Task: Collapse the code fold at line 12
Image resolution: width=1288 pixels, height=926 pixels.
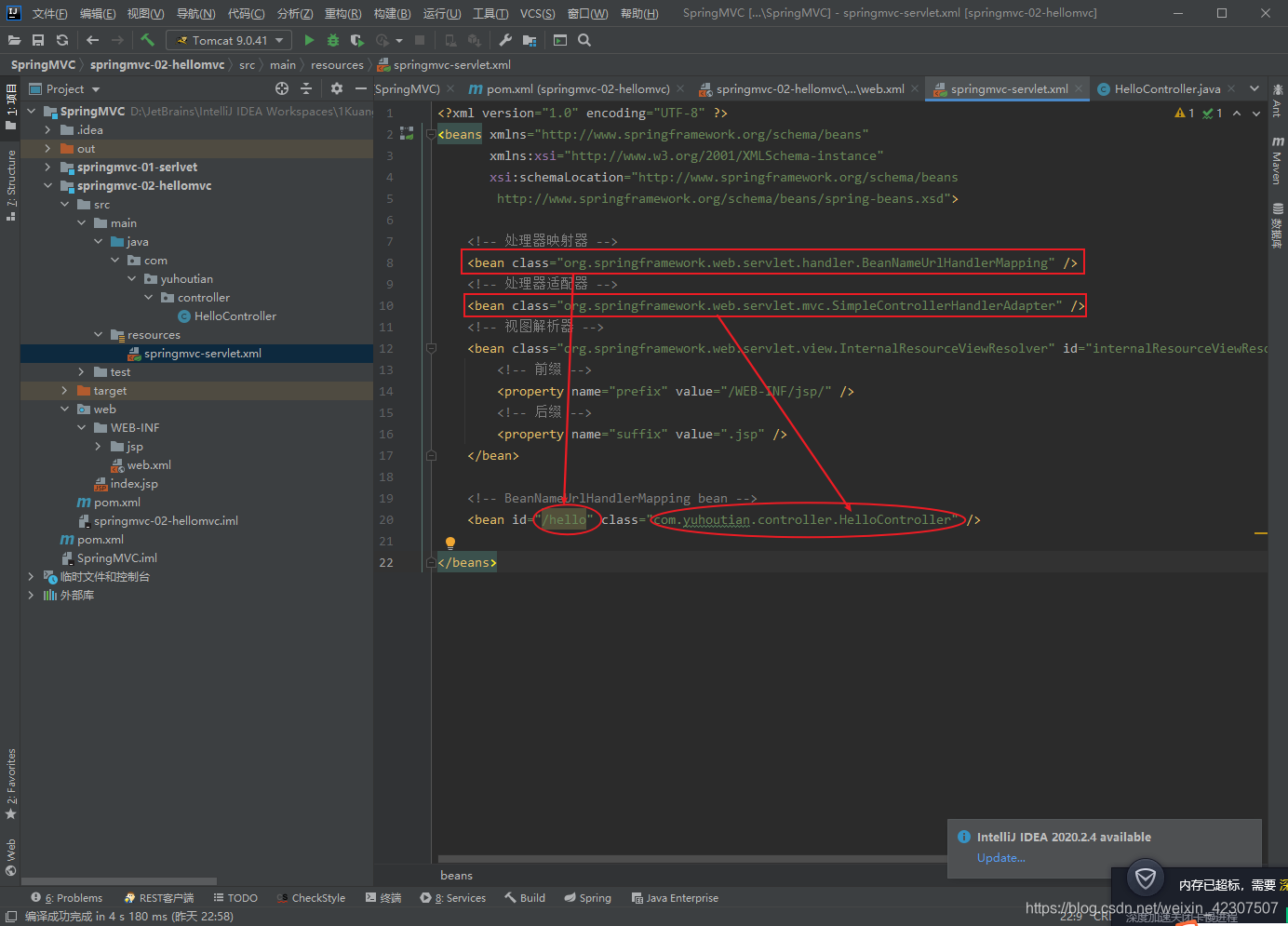Action: [x=431, y=348]
